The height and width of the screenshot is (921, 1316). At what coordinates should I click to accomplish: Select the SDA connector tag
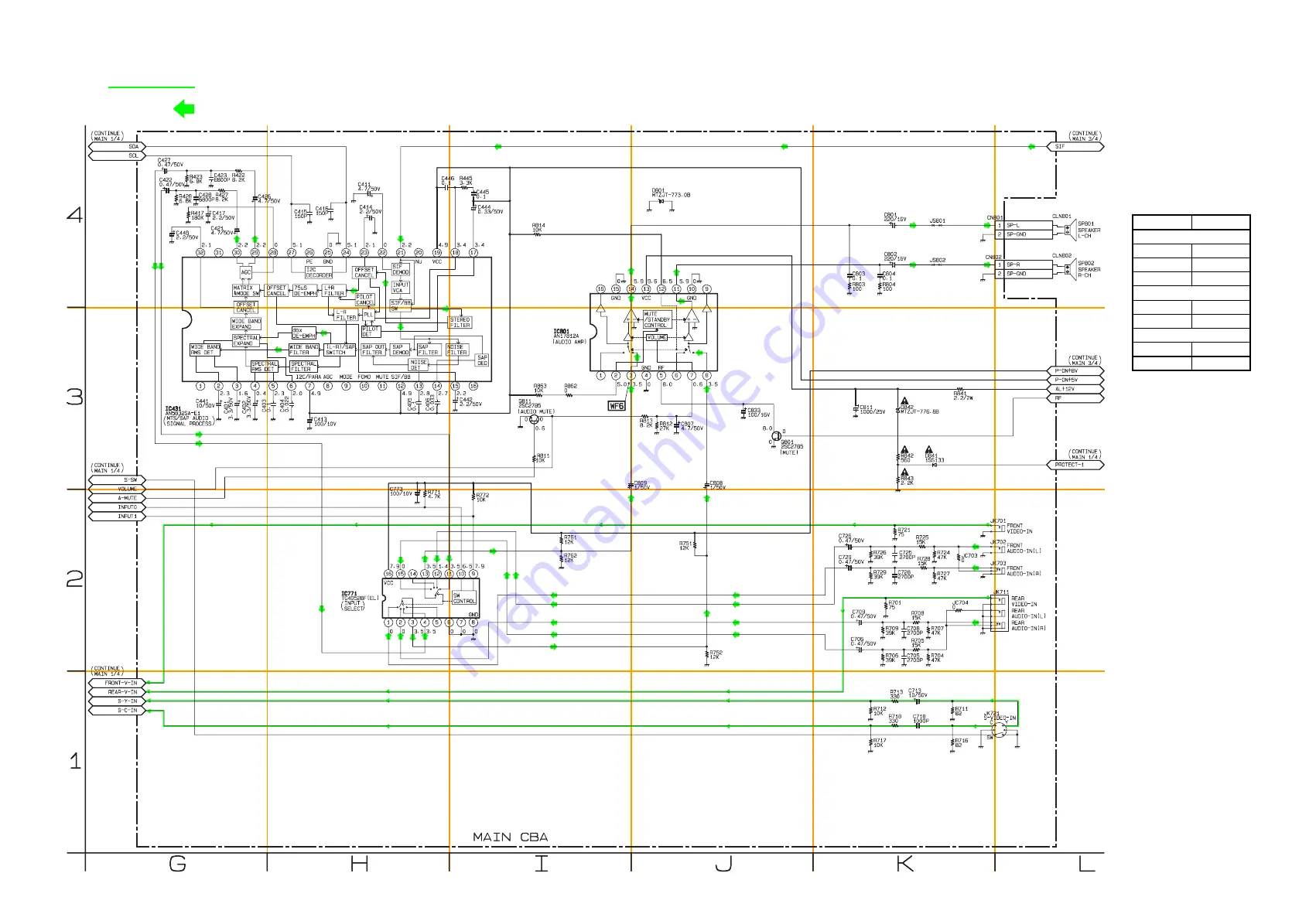tap(118, 146)
